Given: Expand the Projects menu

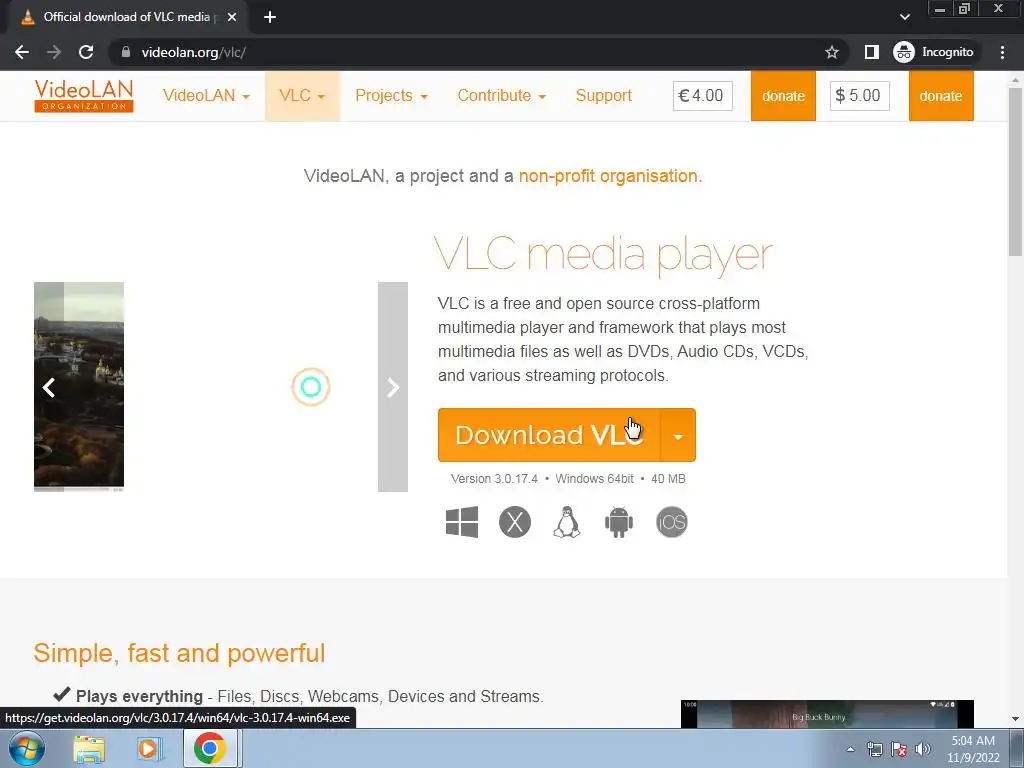Looking at the screenshot, I should tap(391, 96).
